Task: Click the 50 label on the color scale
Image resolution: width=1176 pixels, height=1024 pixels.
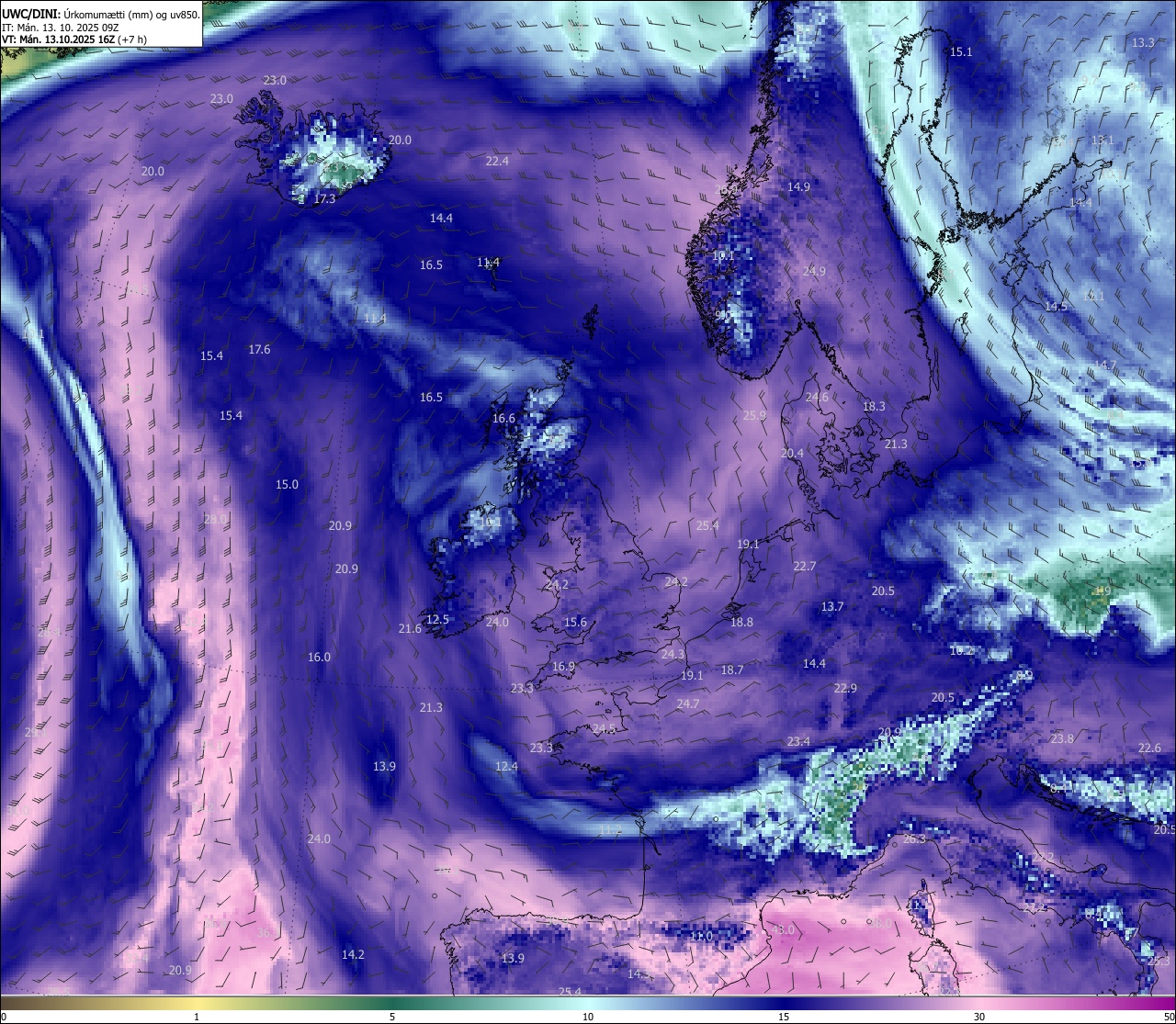Action: pos(1169,1017)
